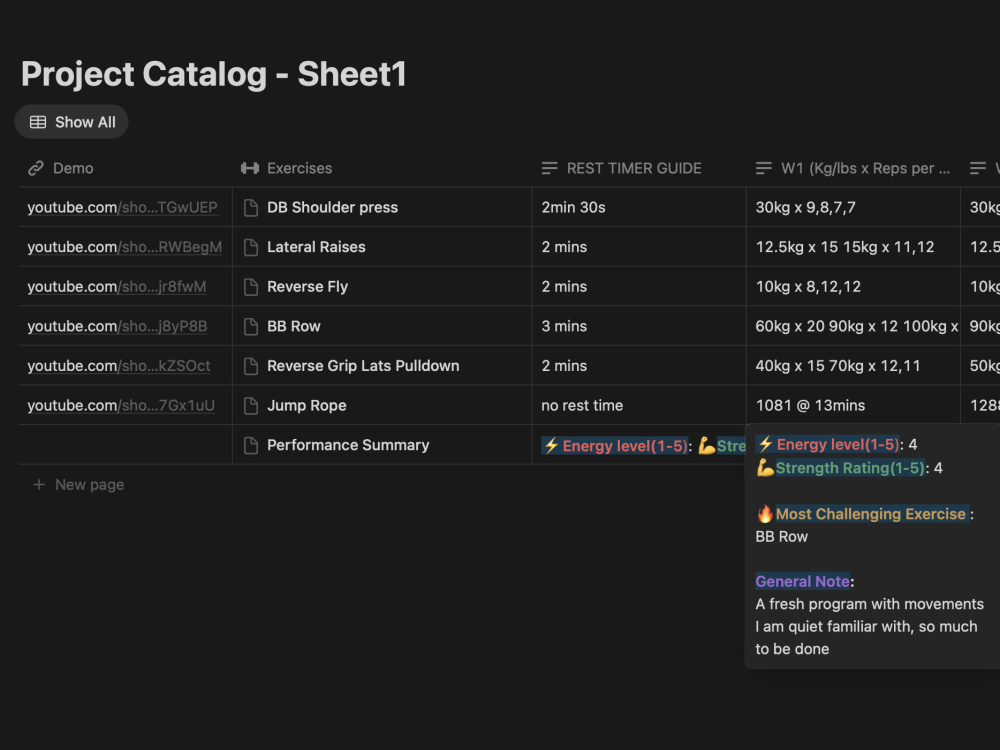Select the '1081 @ 13mins' cell
Image resolution: width=1000 pixels, height=750 pixels.
tap(853, 405)
